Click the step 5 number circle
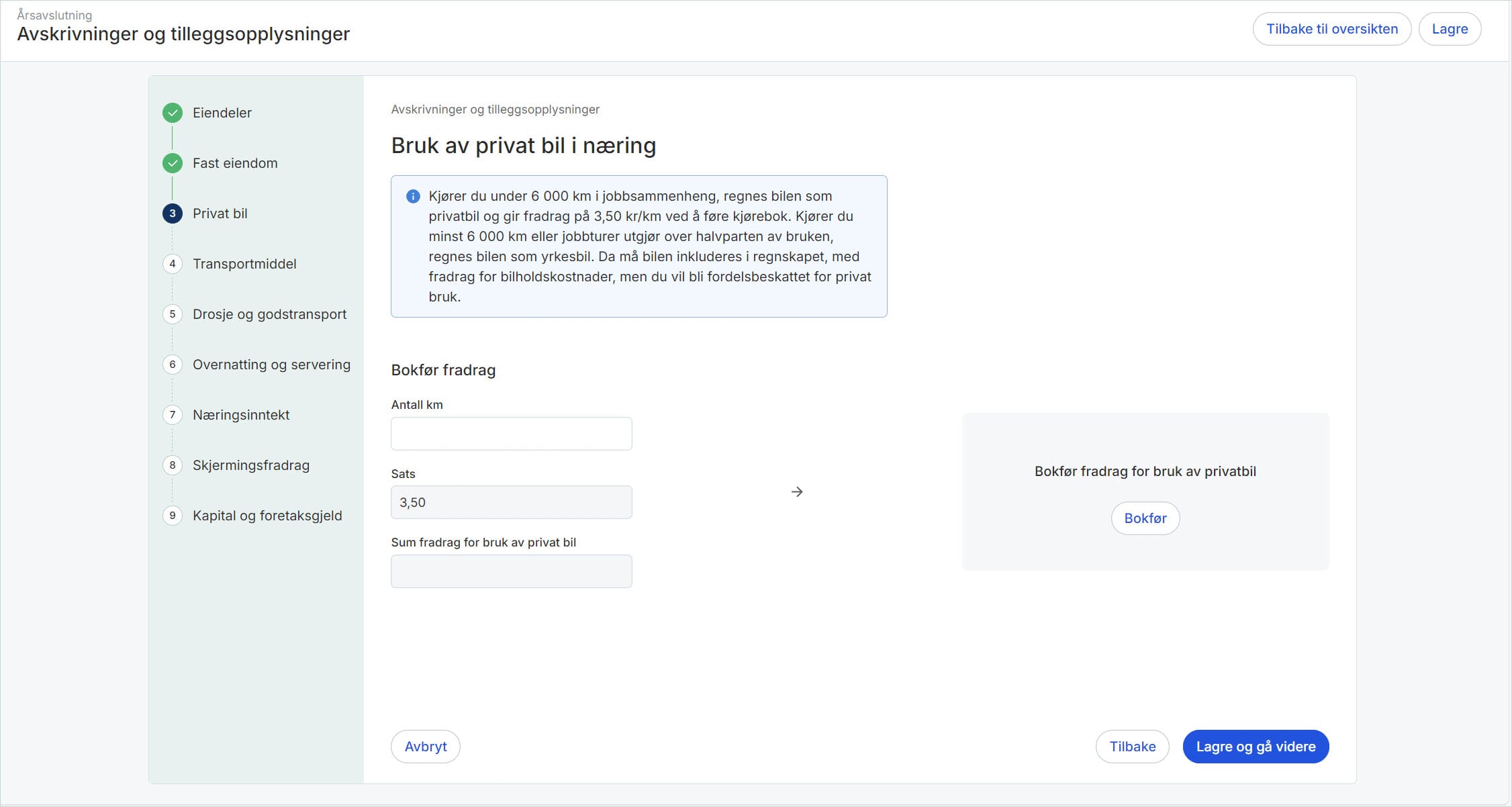1512x807 pixels. pyautogui.click(x=173, y=314)
